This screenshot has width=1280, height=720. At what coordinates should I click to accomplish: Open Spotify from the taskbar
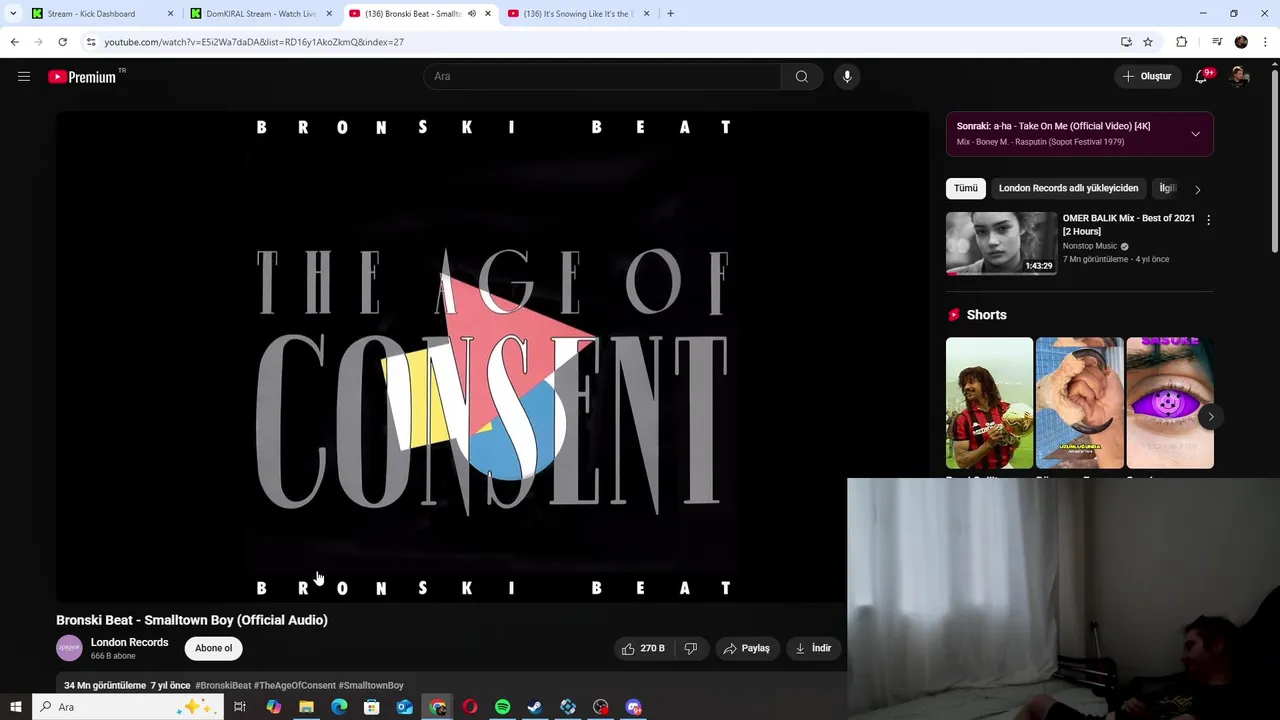[502, 707]
